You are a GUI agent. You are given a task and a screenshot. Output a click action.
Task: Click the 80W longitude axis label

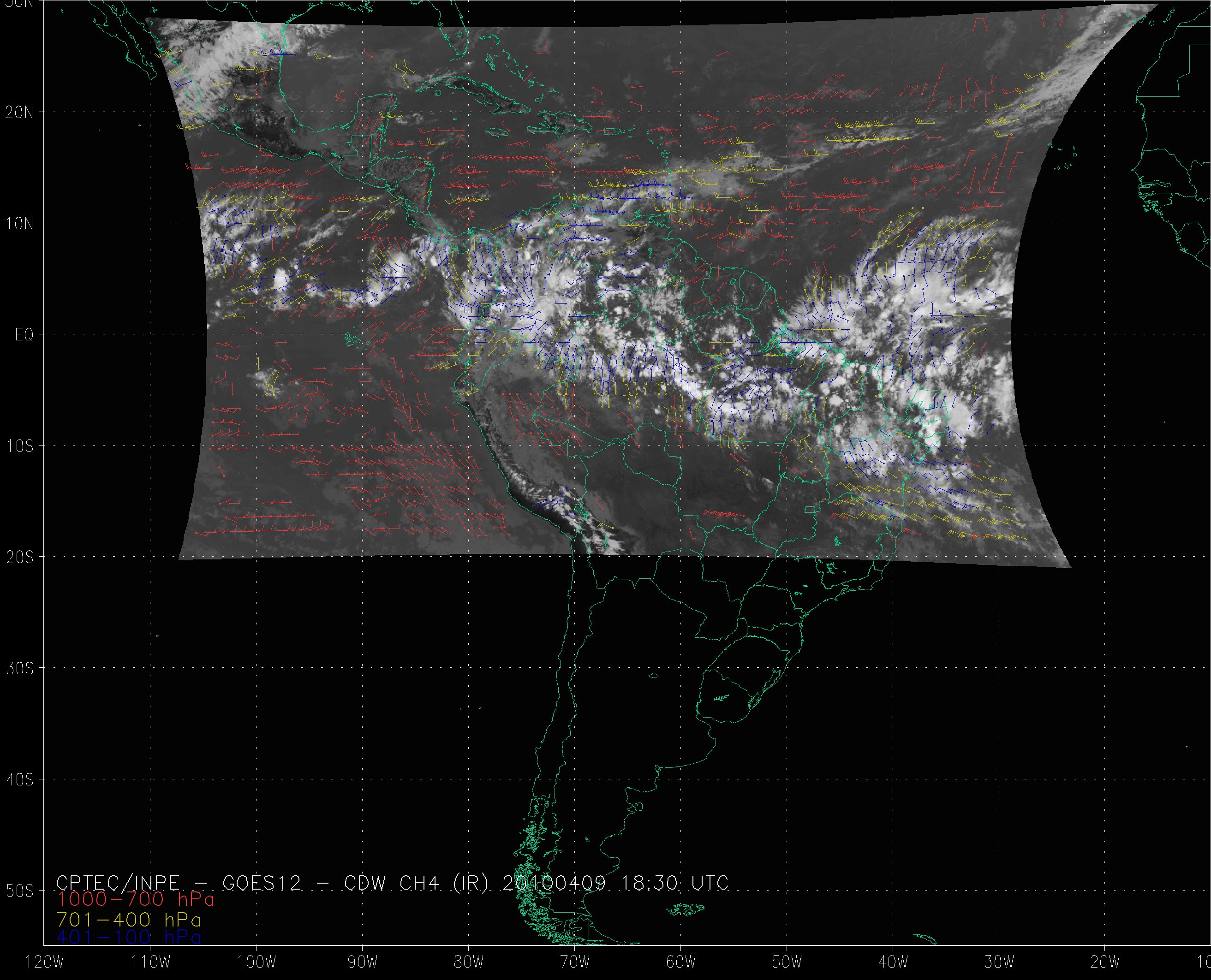469,962
